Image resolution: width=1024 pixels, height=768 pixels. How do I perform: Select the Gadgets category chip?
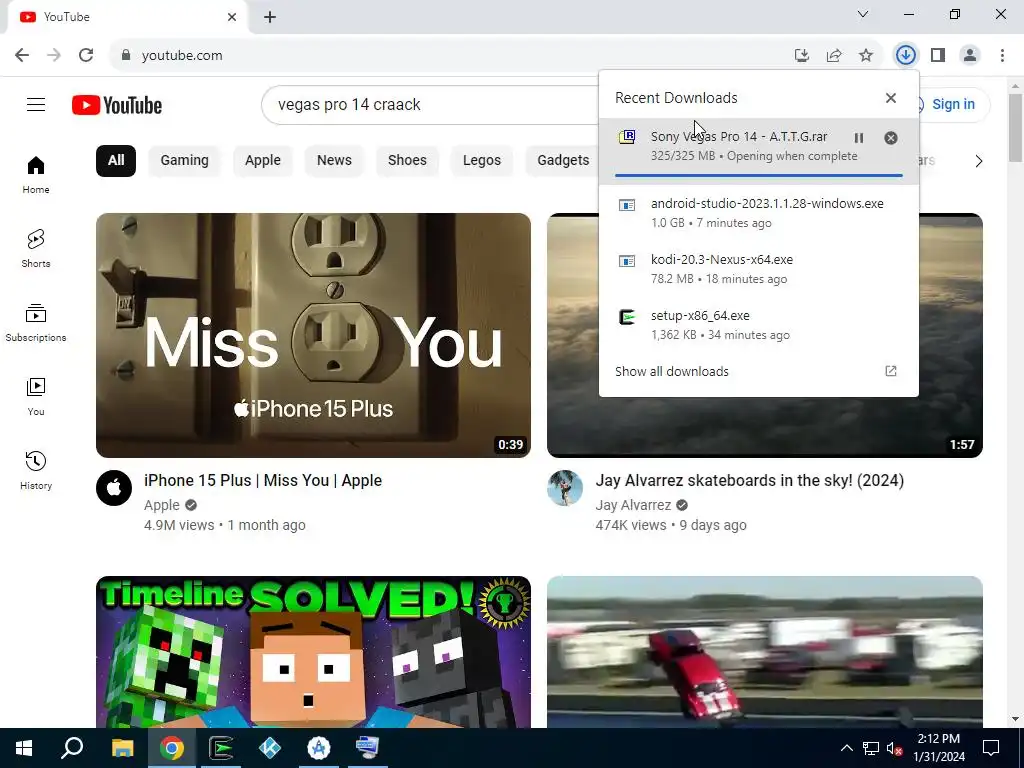(x=563, y=161)
